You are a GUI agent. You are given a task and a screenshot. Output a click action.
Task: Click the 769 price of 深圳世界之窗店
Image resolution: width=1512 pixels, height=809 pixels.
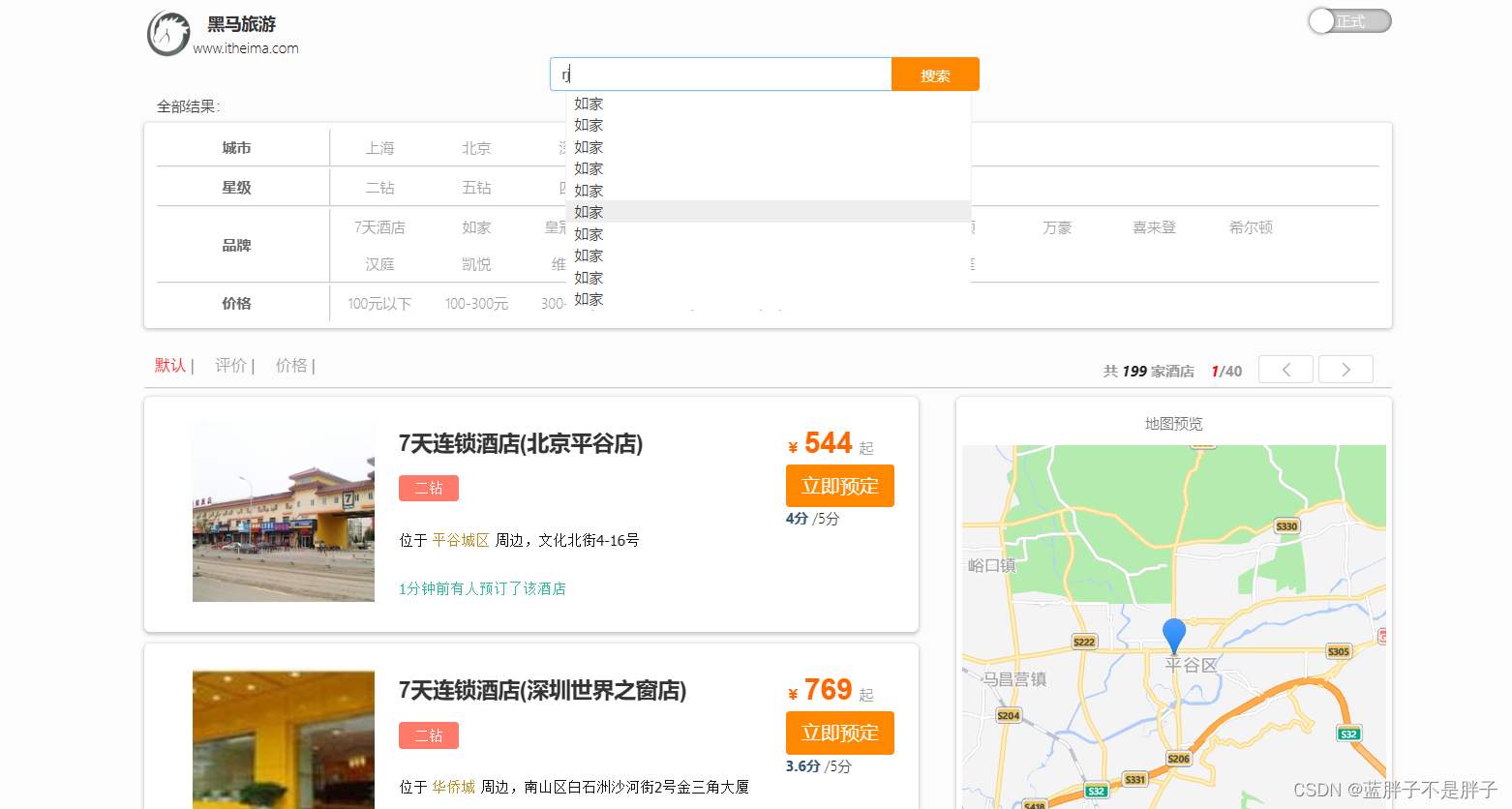[x=829, y=690]
